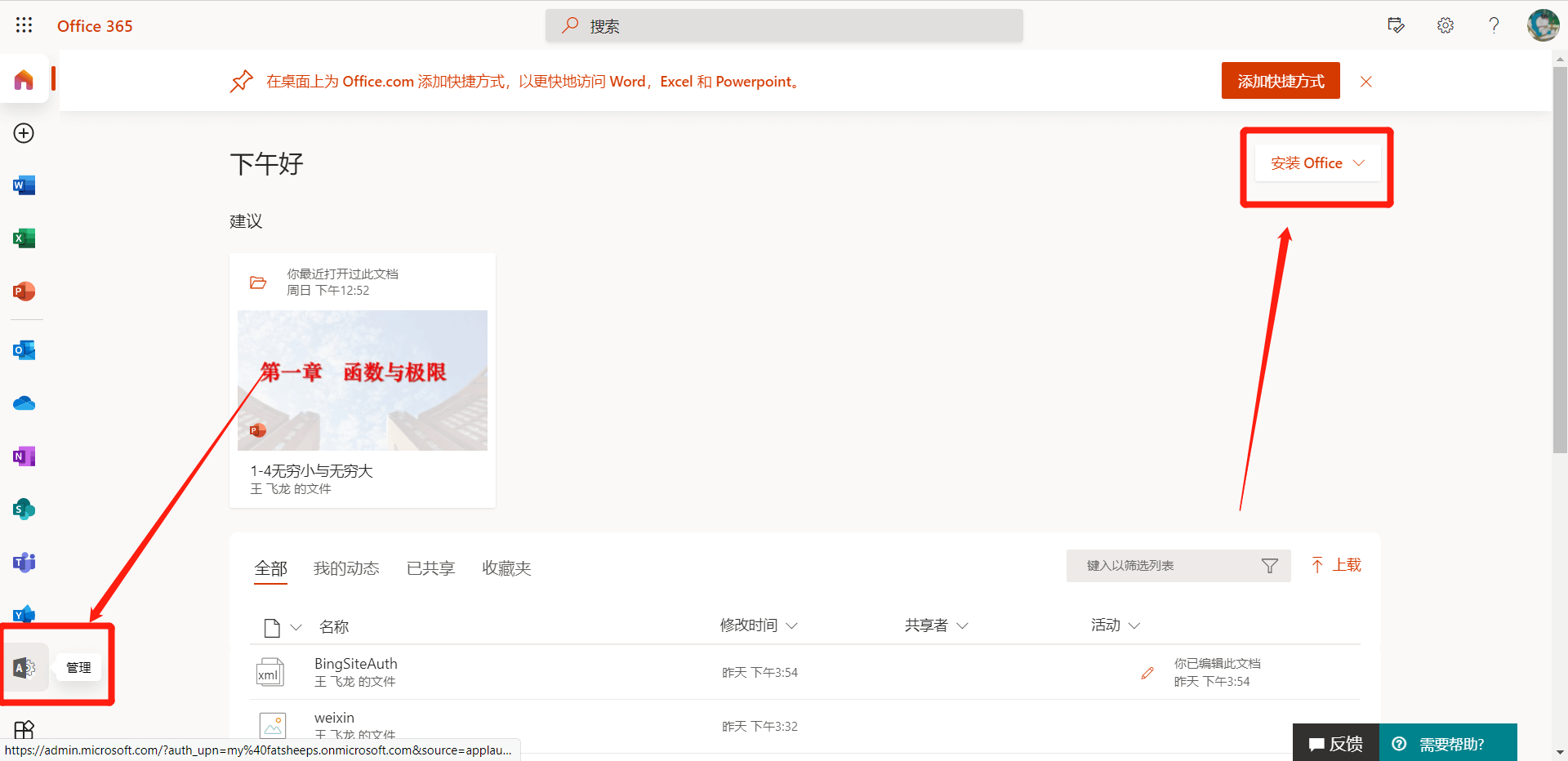Click the 昨天 下午3:54 modified time
This screenshot has width=1568, height=761.
[x=759, y=673]
